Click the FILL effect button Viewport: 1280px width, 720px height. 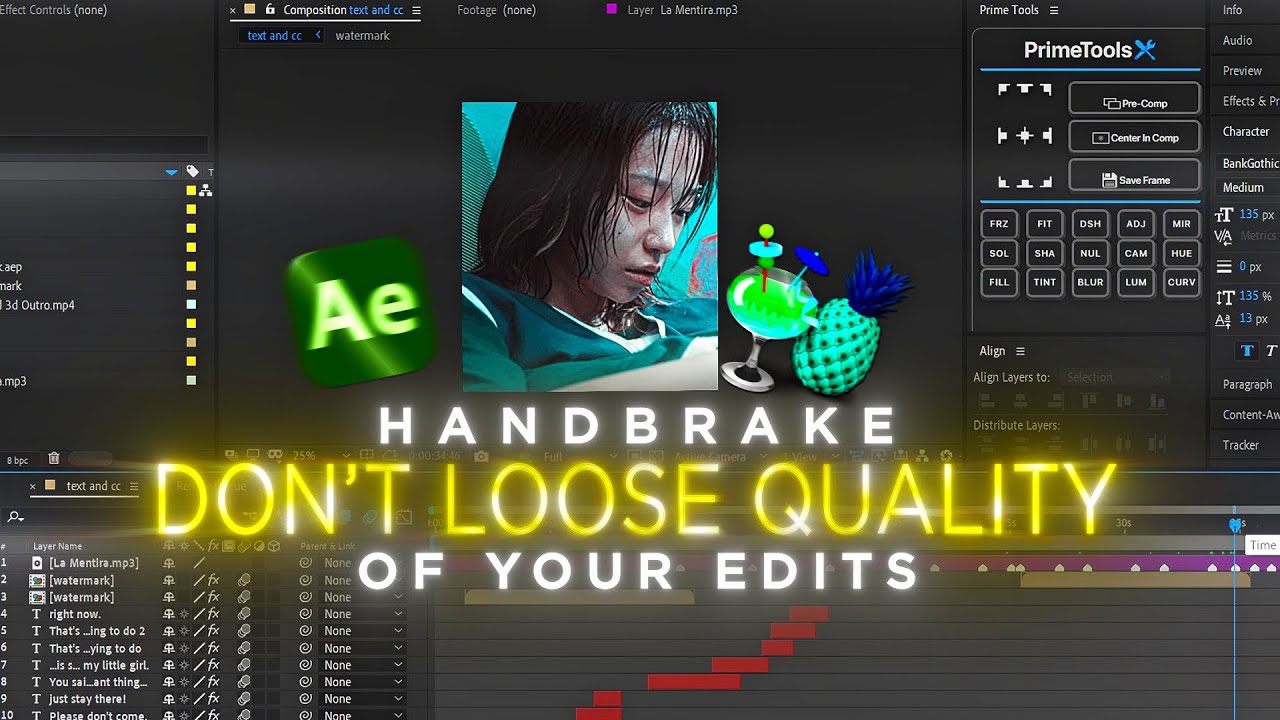point(999,282)
